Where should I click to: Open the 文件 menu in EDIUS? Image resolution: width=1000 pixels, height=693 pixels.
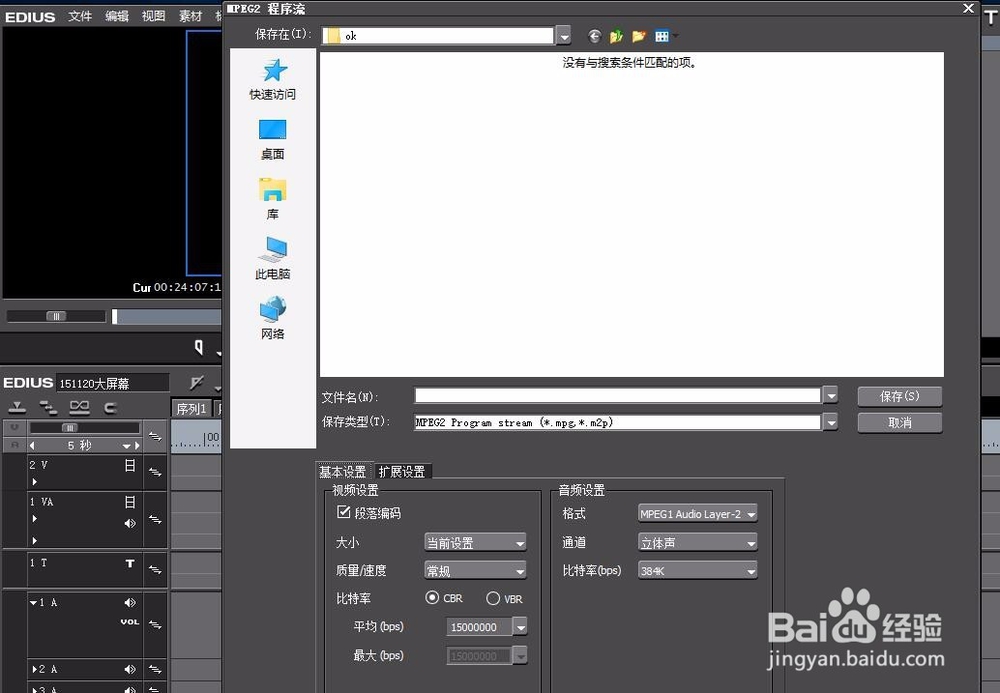[80, 16]
